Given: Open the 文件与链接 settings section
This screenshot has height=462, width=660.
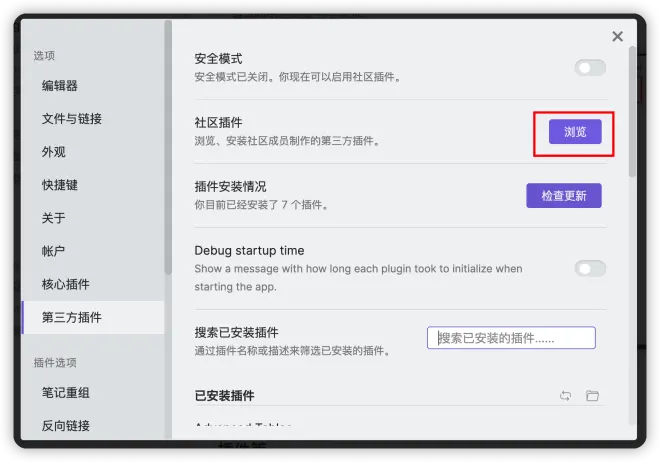Looking at the screenshot, I should coord(93,119).
